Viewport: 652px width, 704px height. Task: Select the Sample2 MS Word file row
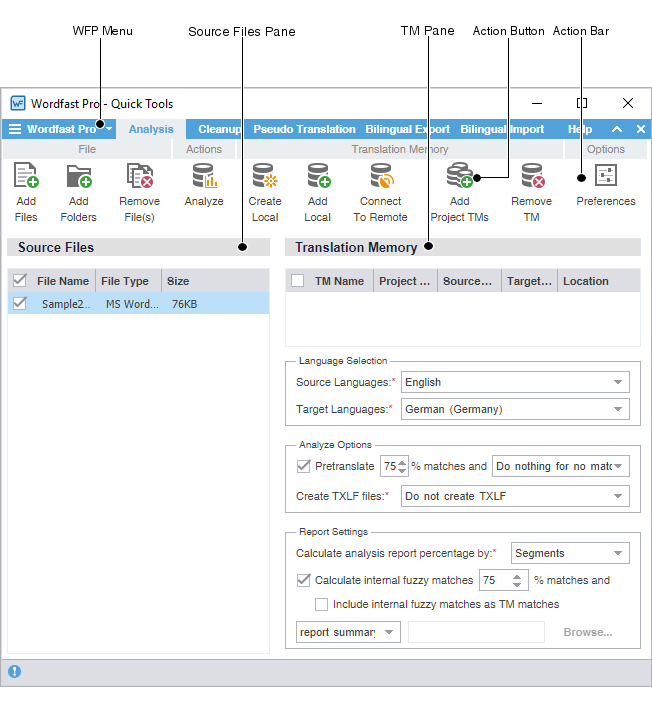pyautogui.click(x=138, y=304)
